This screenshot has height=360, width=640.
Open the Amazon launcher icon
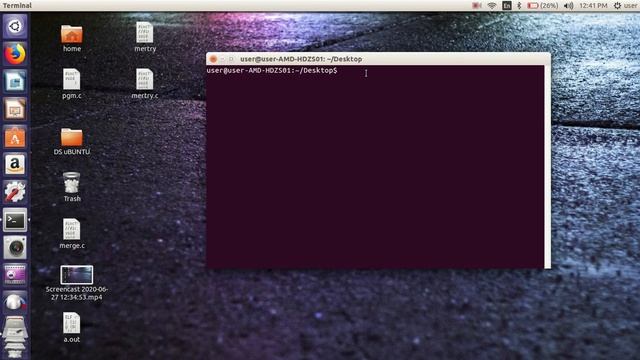click(15, 164)
